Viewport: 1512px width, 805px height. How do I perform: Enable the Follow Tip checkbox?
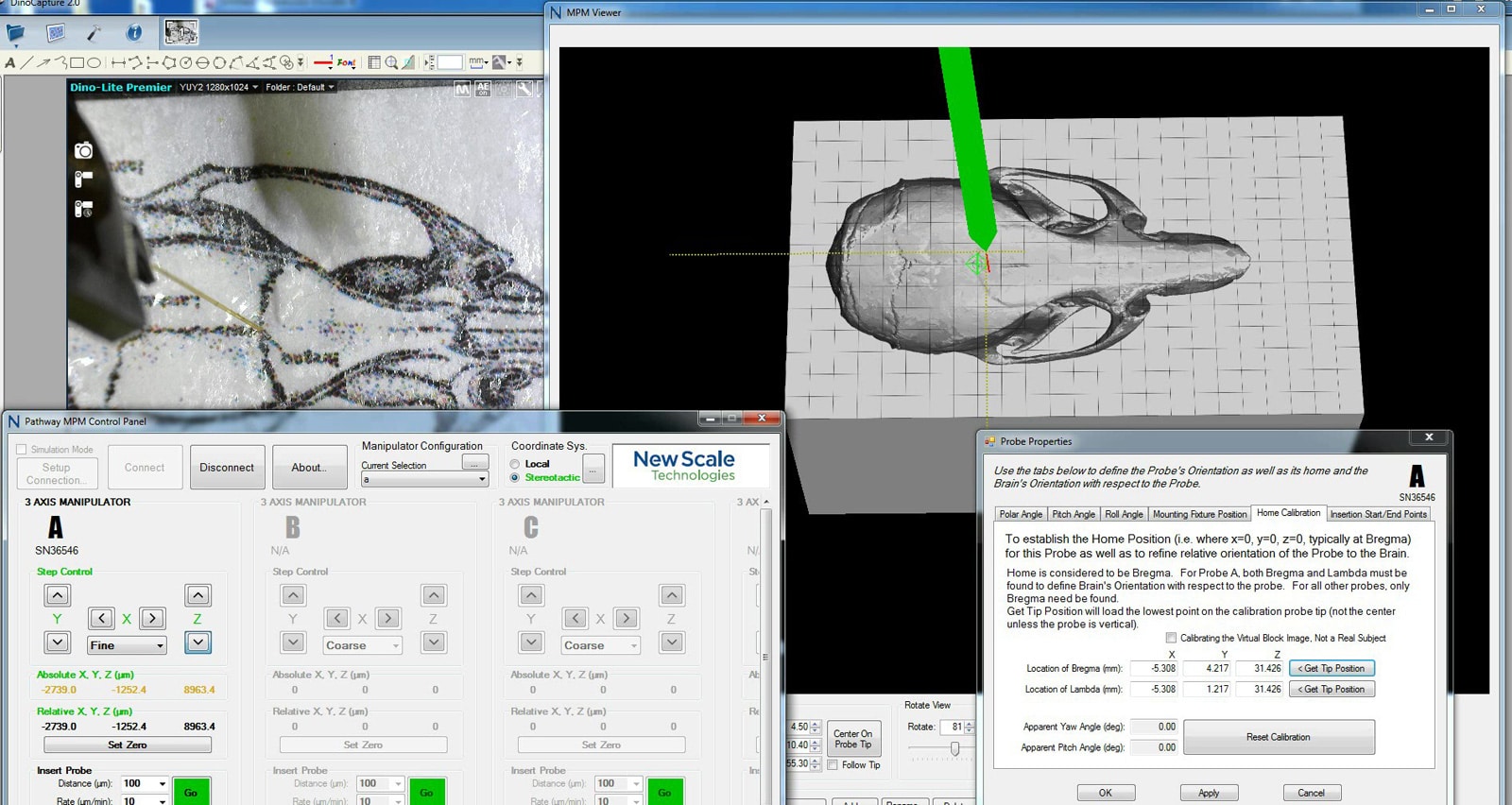tap(833, 765)
